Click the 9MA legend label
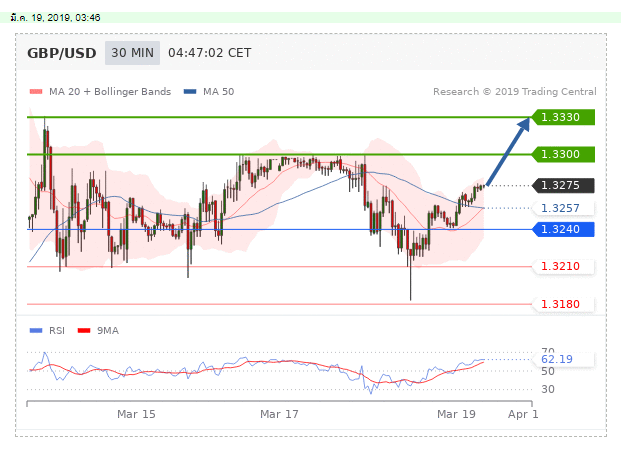The image size is (621, 452). [x=108, y=330]
